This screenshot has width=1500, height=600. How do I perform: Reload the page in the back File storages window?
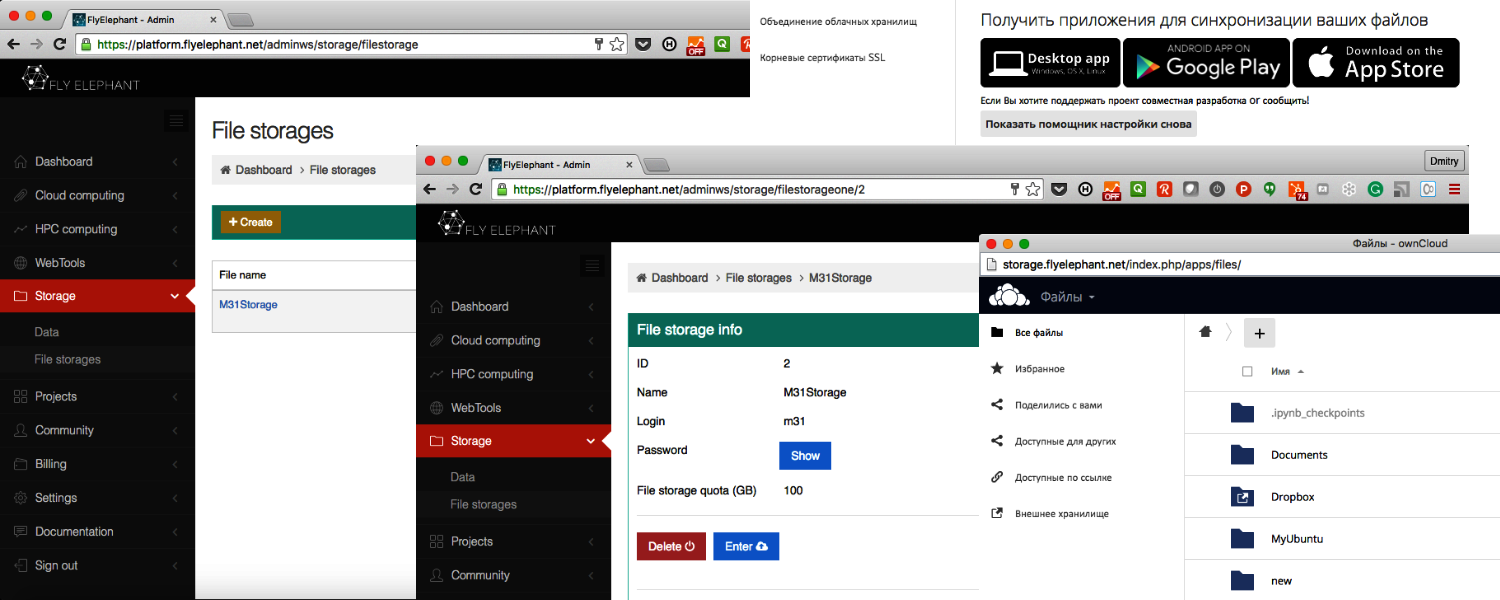(x=60, y=44)
